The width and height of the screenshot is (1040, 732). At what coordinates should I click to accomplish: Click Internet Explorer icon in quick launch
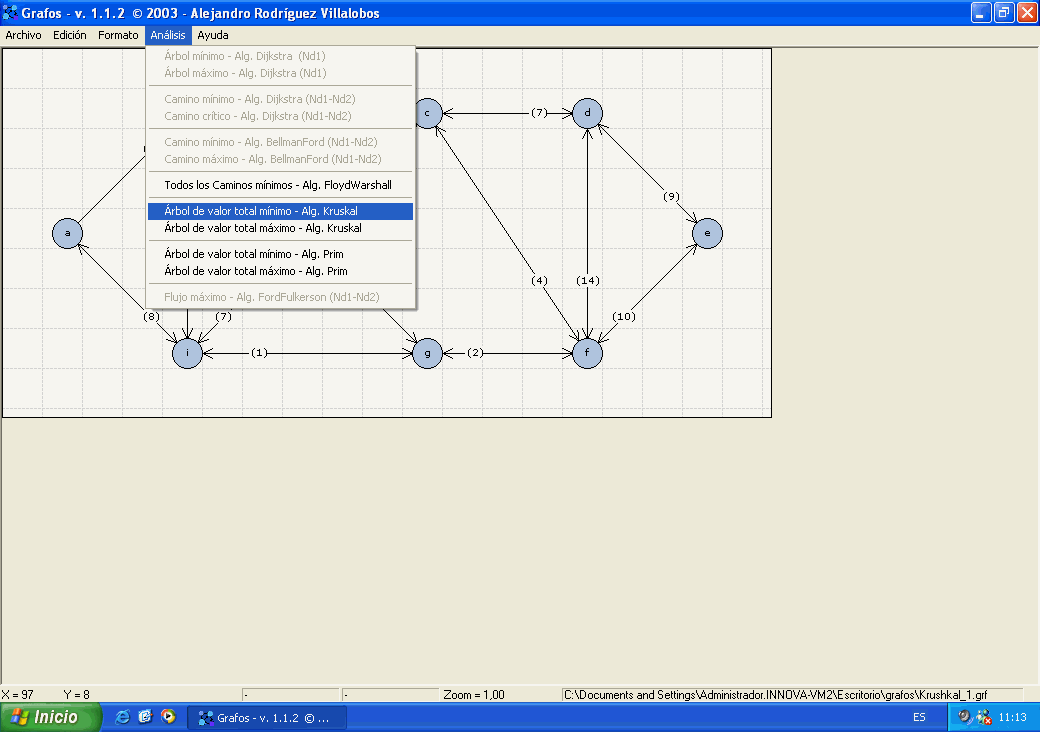[123, 717]
